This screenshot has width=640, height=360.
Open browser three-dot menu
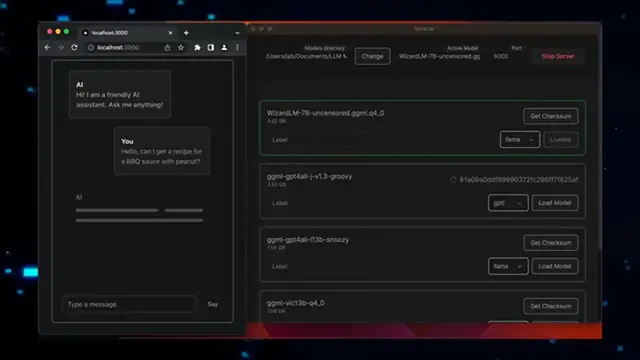pos(238,48)
